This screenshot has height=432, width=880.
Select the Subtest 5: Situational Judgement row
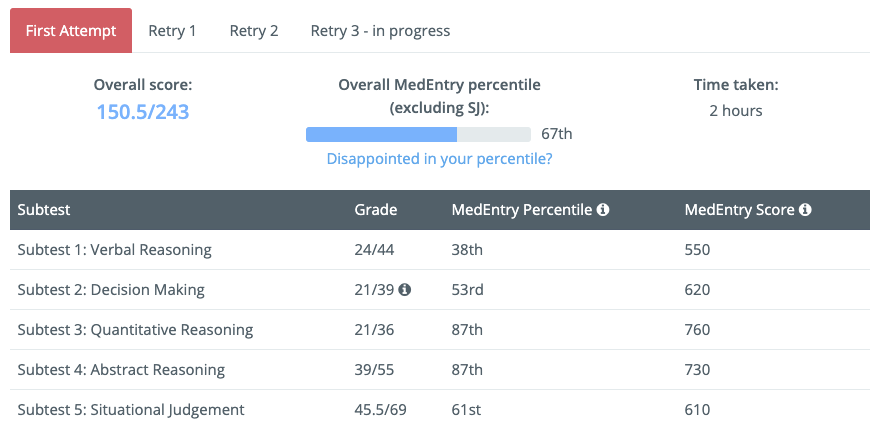coord(440,410)
